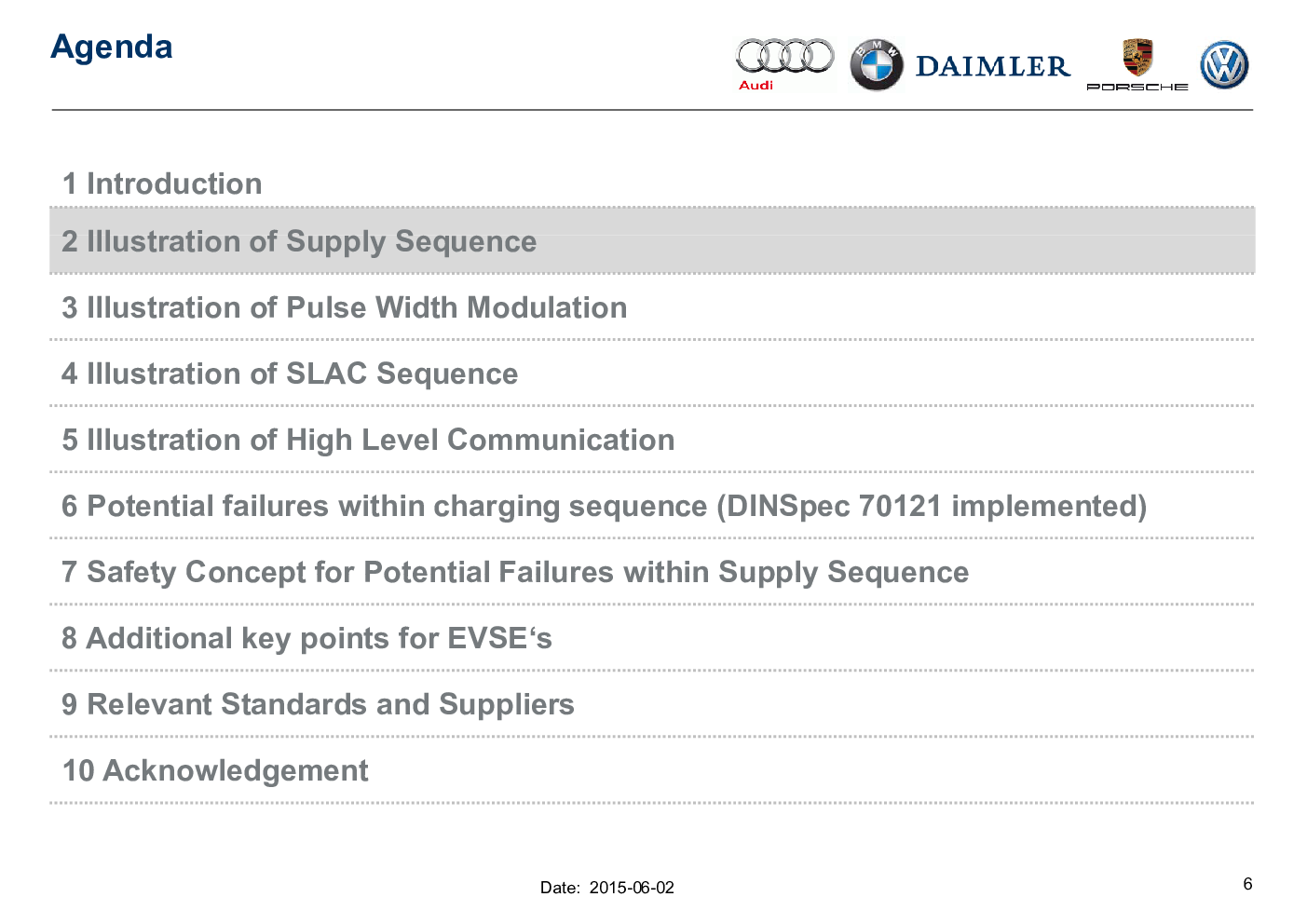Select highlighted Illustration of Supply Sequence item
The width and height of the screenshot is (1307, 924).
299,241
